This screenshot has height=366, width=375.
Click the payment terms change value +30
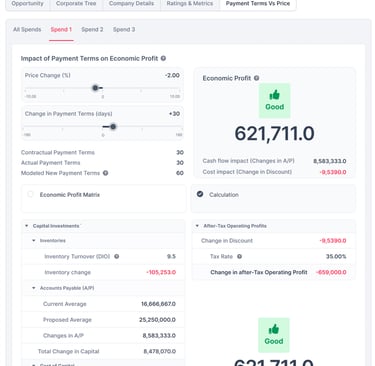(174, 114)
